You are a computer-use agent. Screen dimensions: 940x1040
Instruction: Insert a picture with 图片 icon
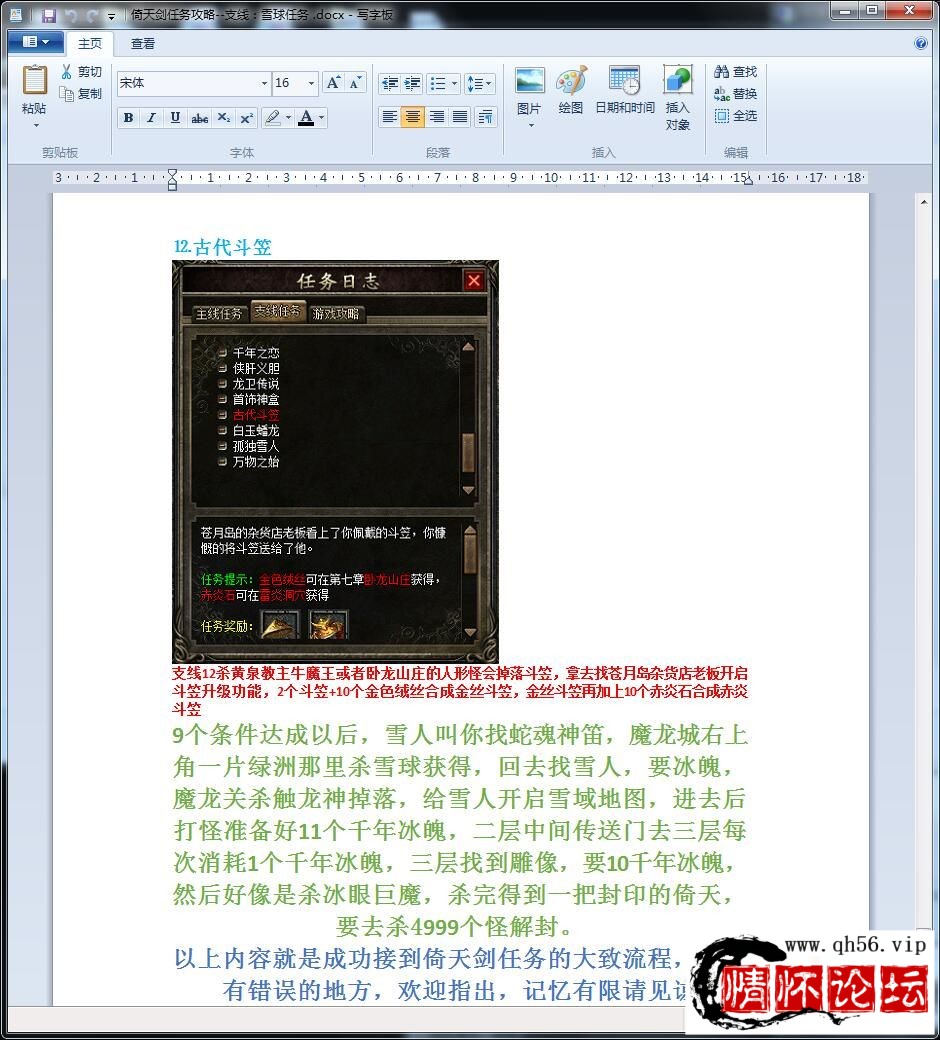[529, 81]
